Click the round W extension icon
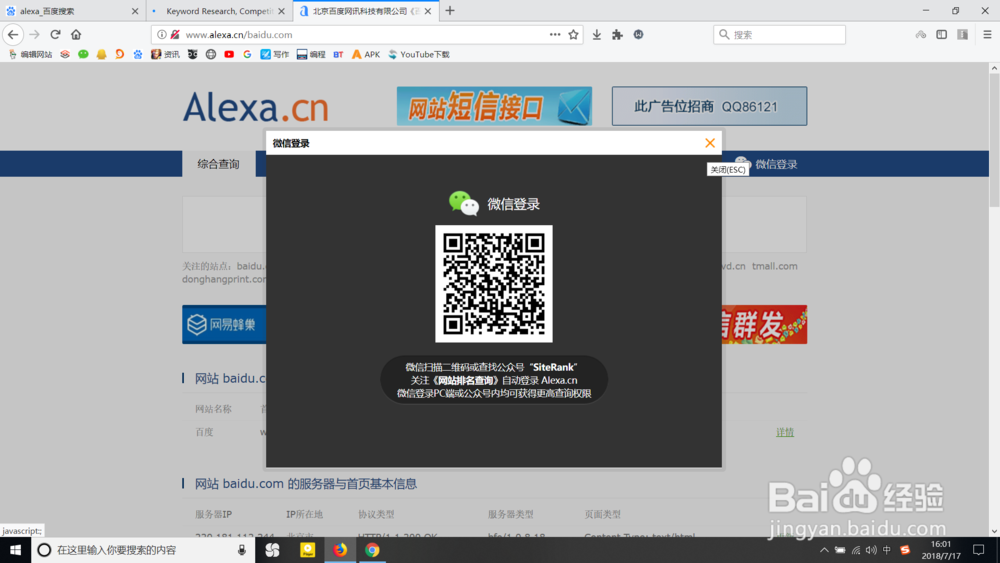1000x563 pixels. pos(638,34)
